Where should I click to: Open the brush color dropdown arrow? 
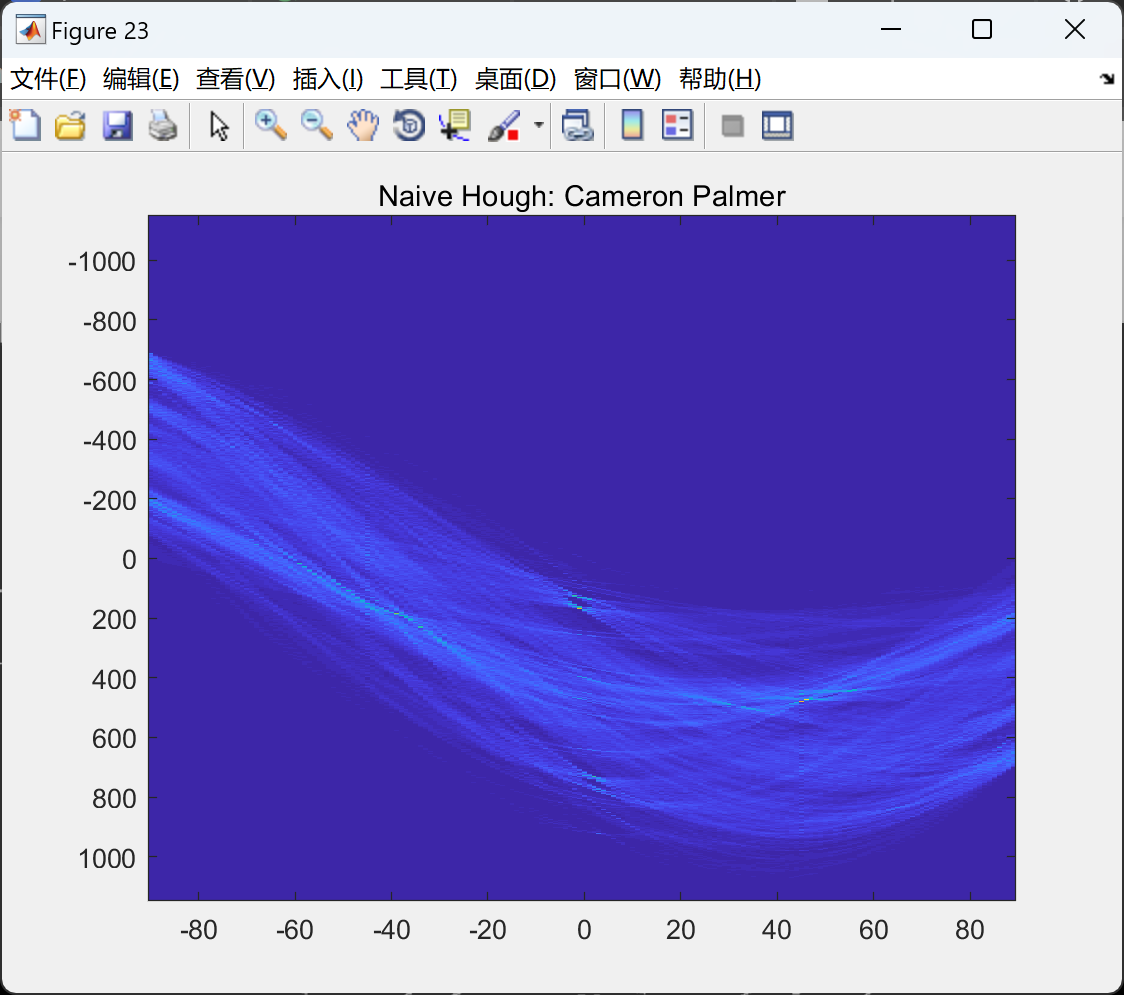(537, 125)
